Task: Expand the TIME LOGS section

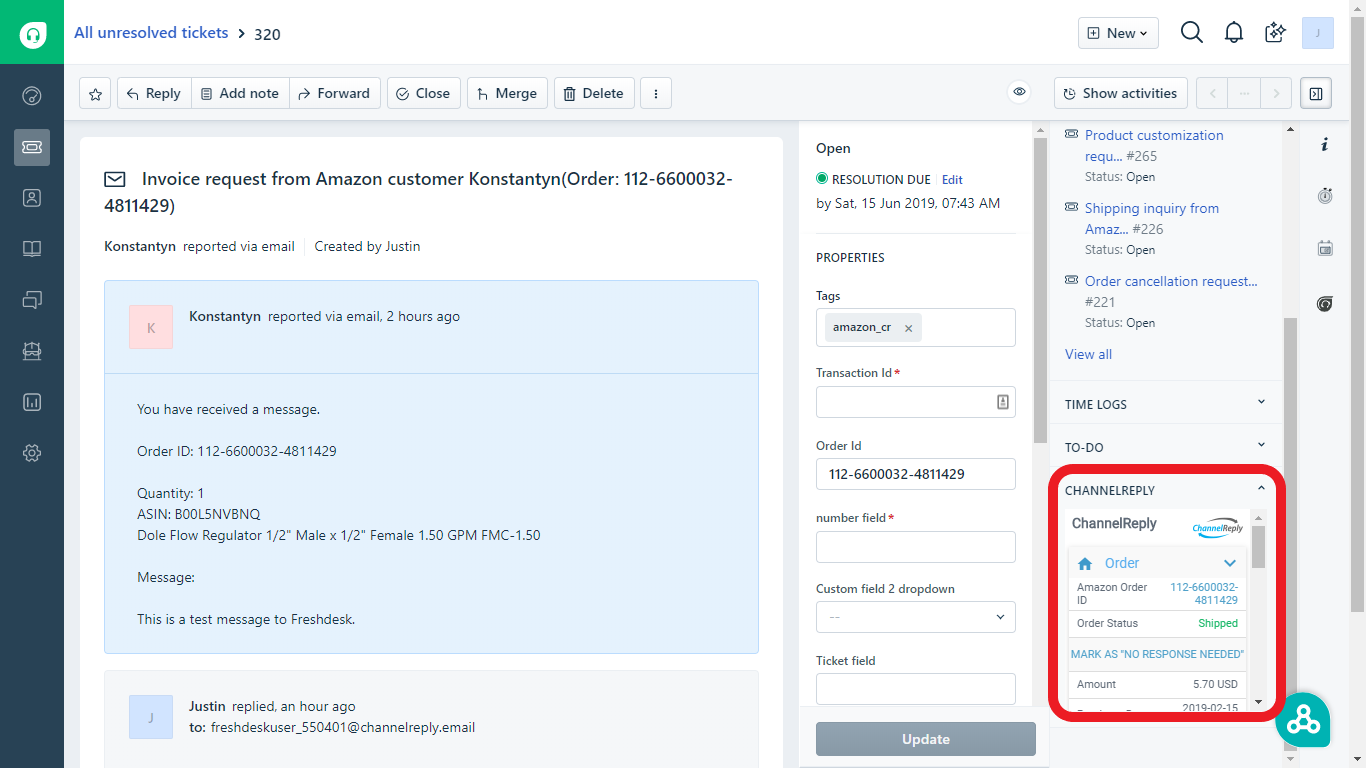Action: 1165,404
